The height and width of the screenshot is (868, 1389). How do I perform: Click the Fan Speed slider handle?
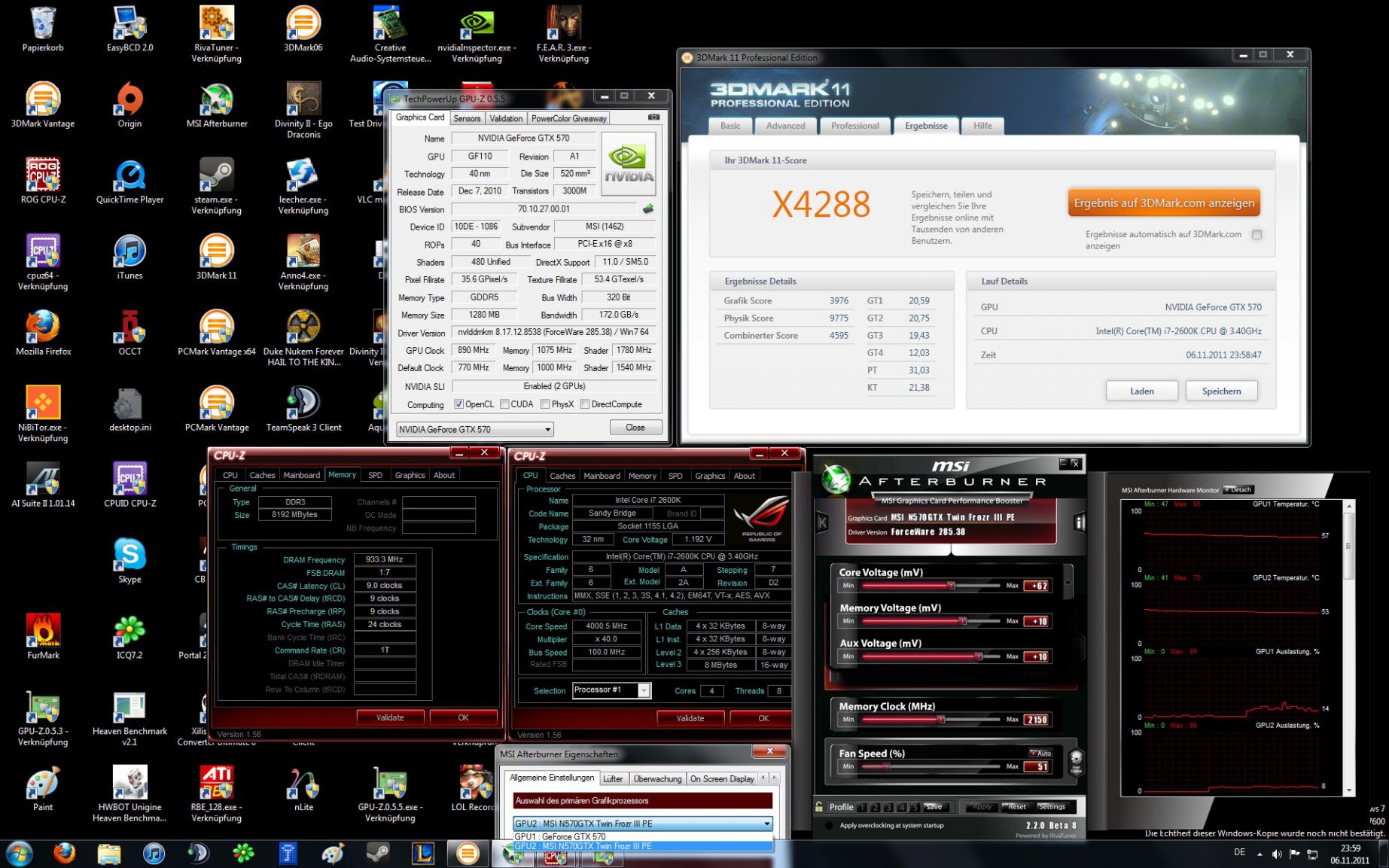(x=888, y=766)
